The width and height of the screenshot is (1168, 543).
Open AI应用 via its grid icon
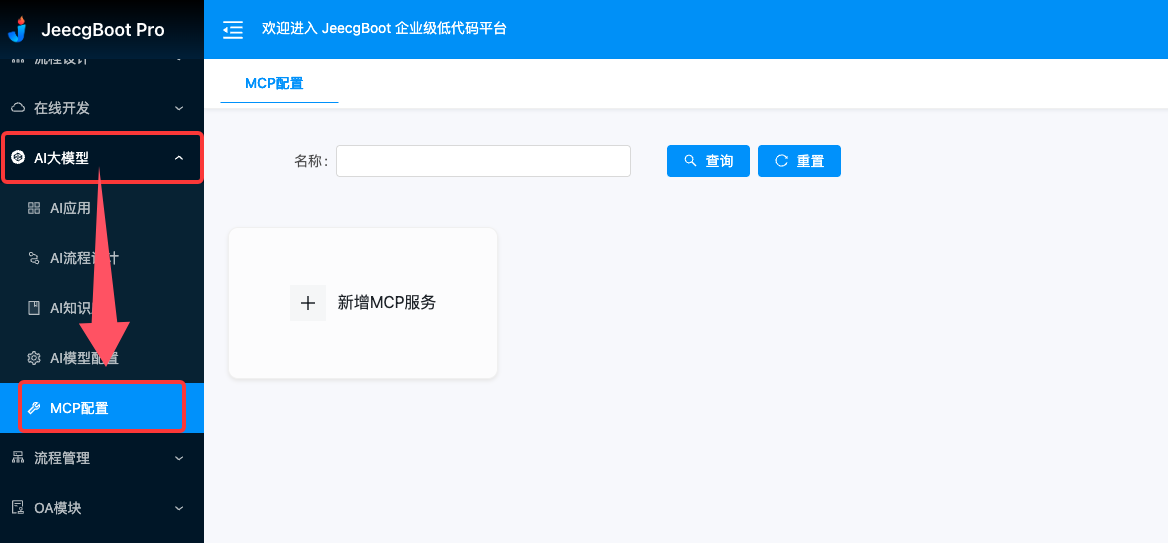point(34,208)
